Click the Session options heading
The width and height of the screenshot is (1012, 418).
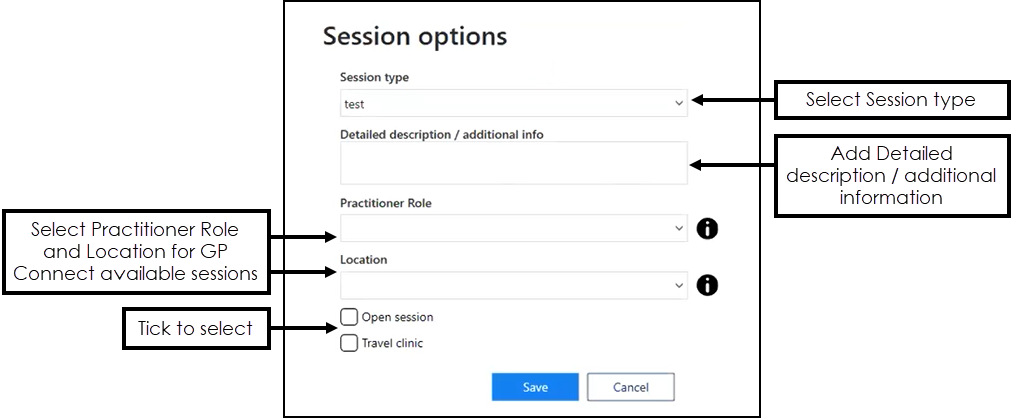coord(415,36)
